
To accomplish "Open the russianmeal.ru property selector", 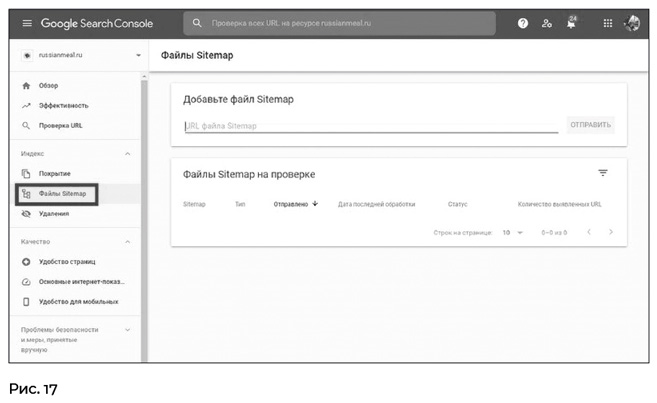I will pyautogui.click(x=81, y=55).
